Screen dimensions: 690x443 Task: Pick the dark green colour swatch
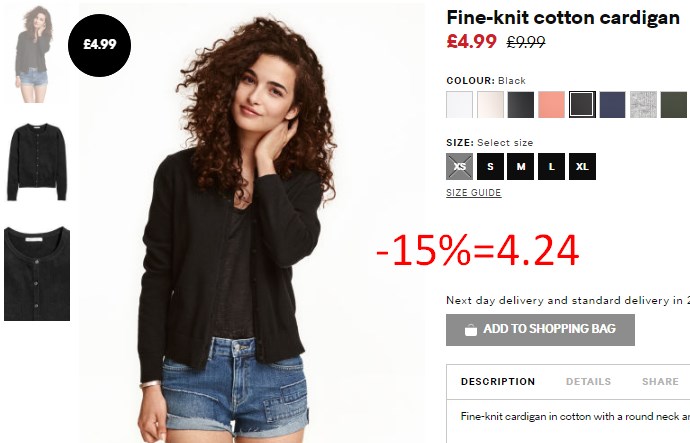click(674, 105)
